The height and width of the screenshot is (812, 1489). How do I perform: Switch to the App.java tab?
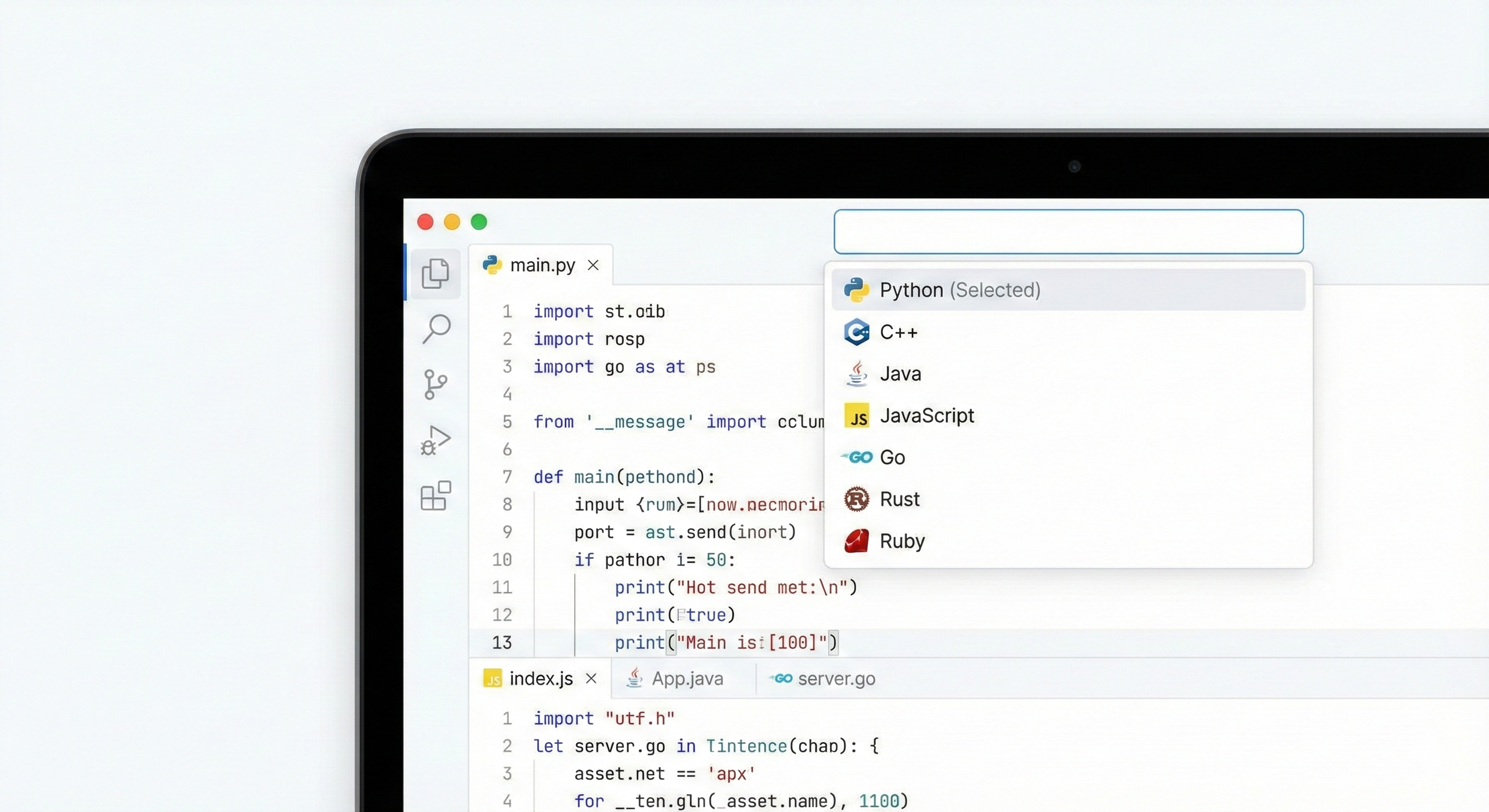click(687, 678)
